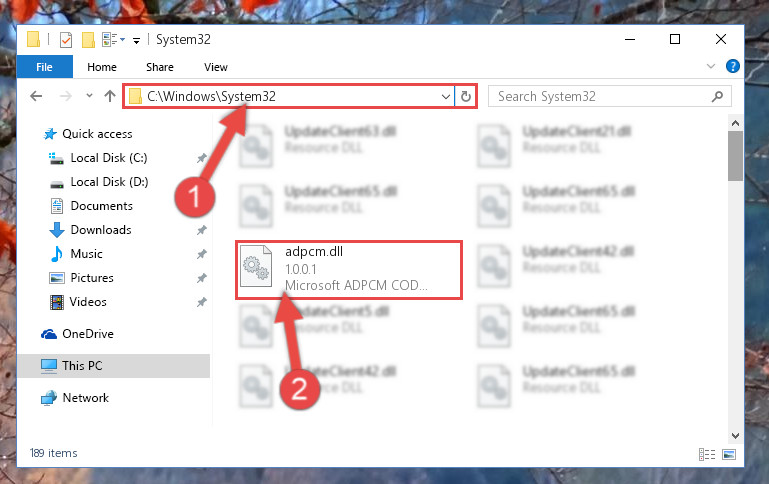Open the Help question mark icon
Viewport: 769px width, 484px height.
click(x=732, y=66)
